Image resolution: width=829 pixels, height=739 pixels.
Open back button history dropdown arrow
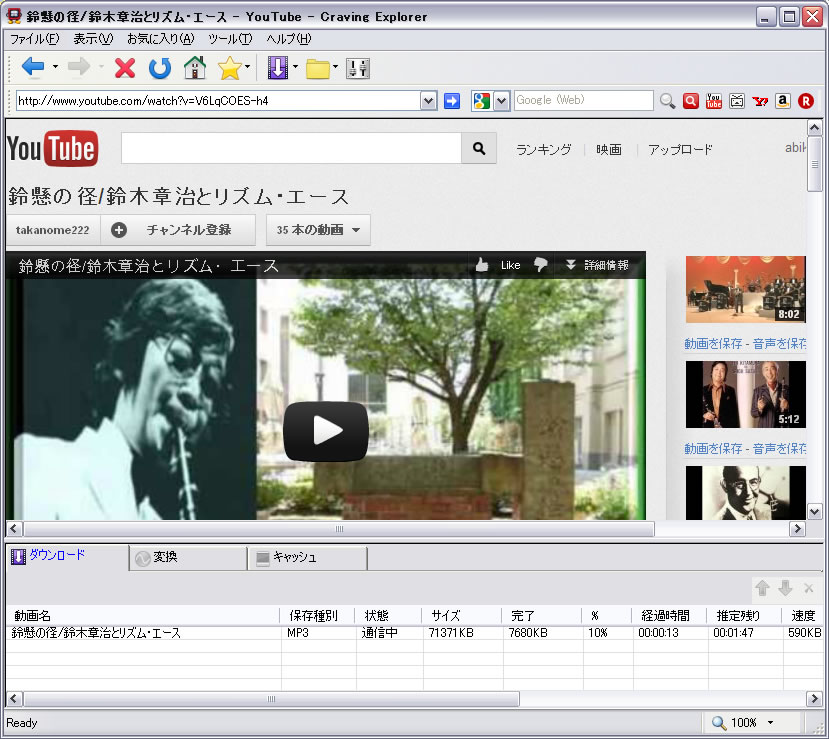pyautogui.click(x=55, y=67)
